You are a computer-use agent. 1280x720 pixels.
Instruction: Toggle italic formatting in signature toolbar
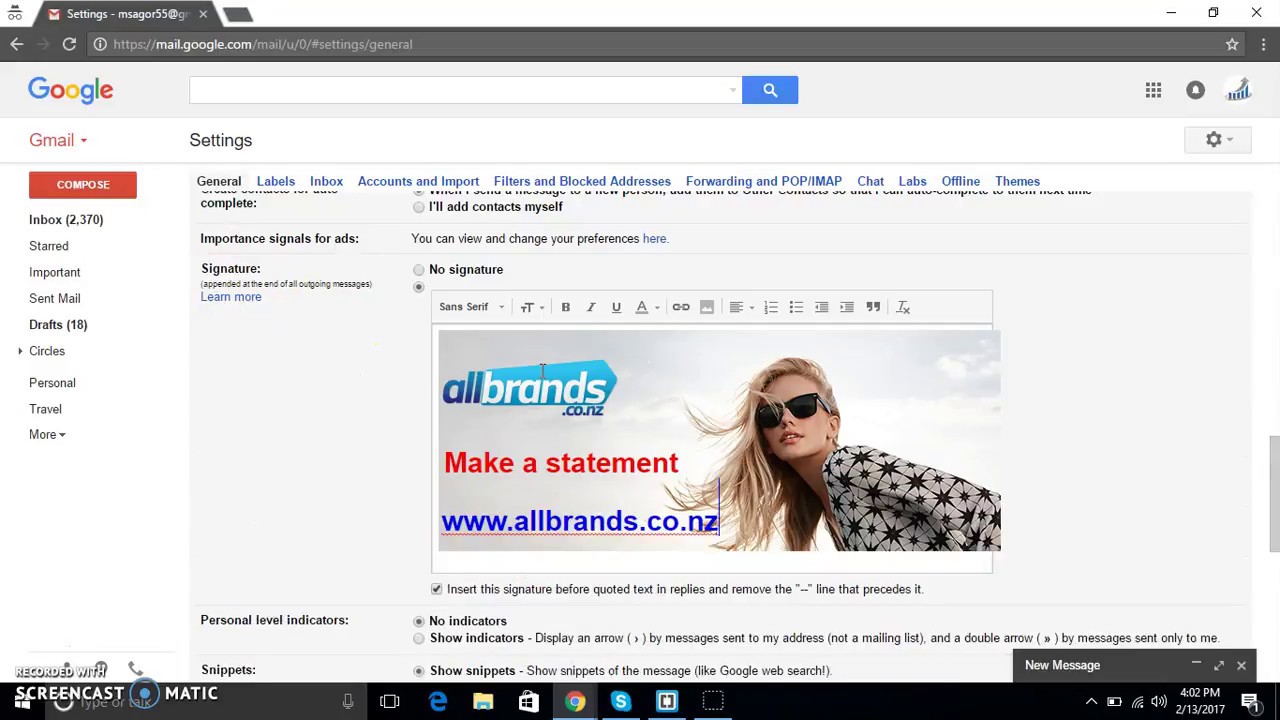[x=591, y=307]
